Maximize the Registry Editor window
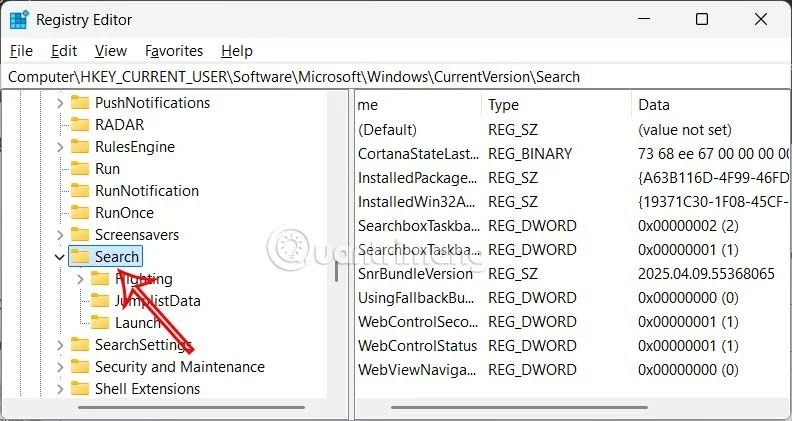Screen dimensions: 792x421 (x=702, y=19)
